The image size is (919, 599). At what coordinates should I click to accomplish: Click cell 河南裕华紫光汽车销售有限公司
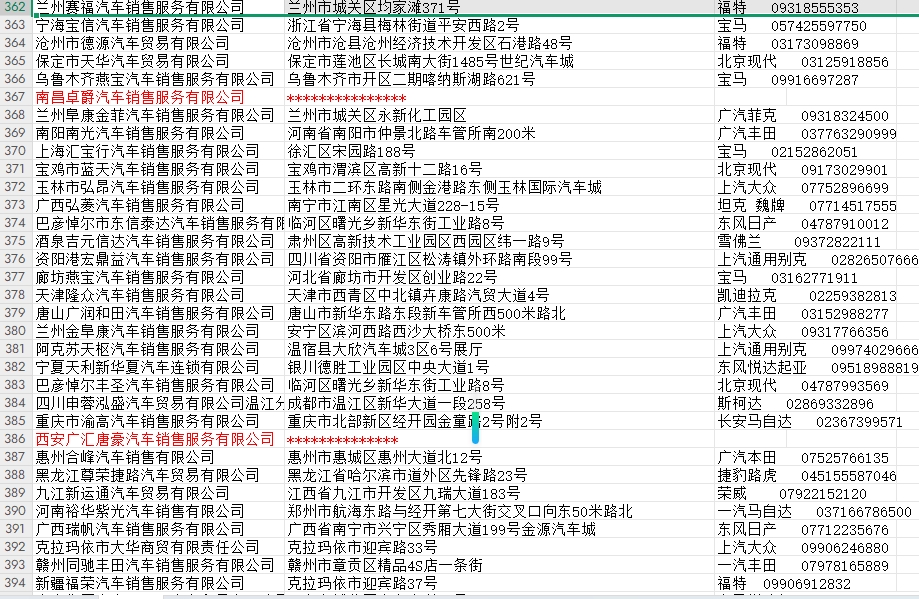coord(140,511)
